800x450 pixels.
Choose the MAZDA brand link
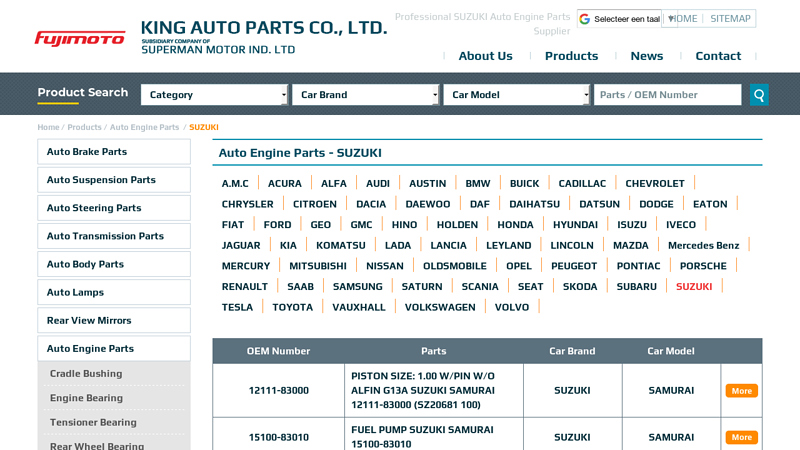[x=631, y=245]
